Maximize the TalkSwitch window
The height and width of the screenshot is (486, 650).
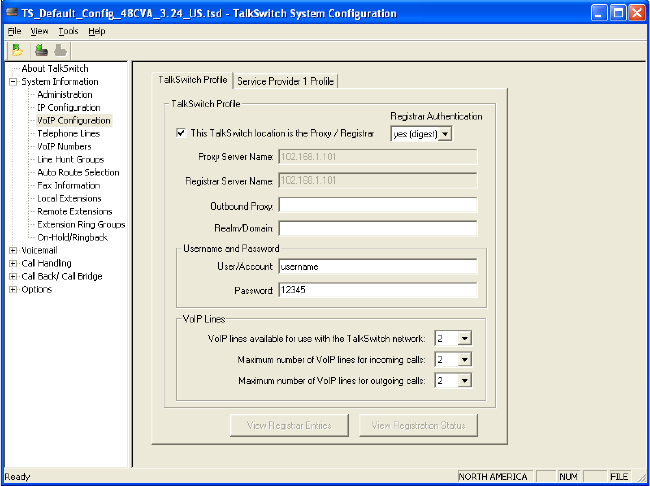pyautogui.click(x=618, y=13)
